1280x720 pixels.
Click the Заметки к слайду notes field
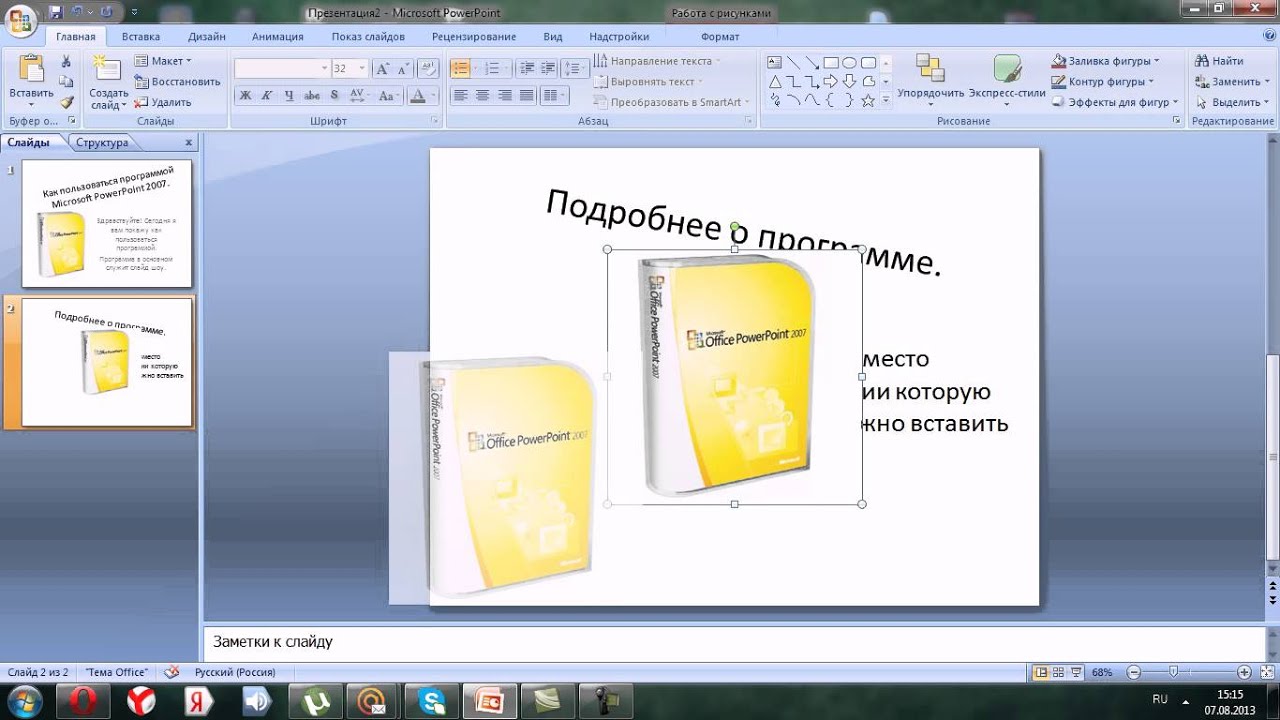point(734,642)
